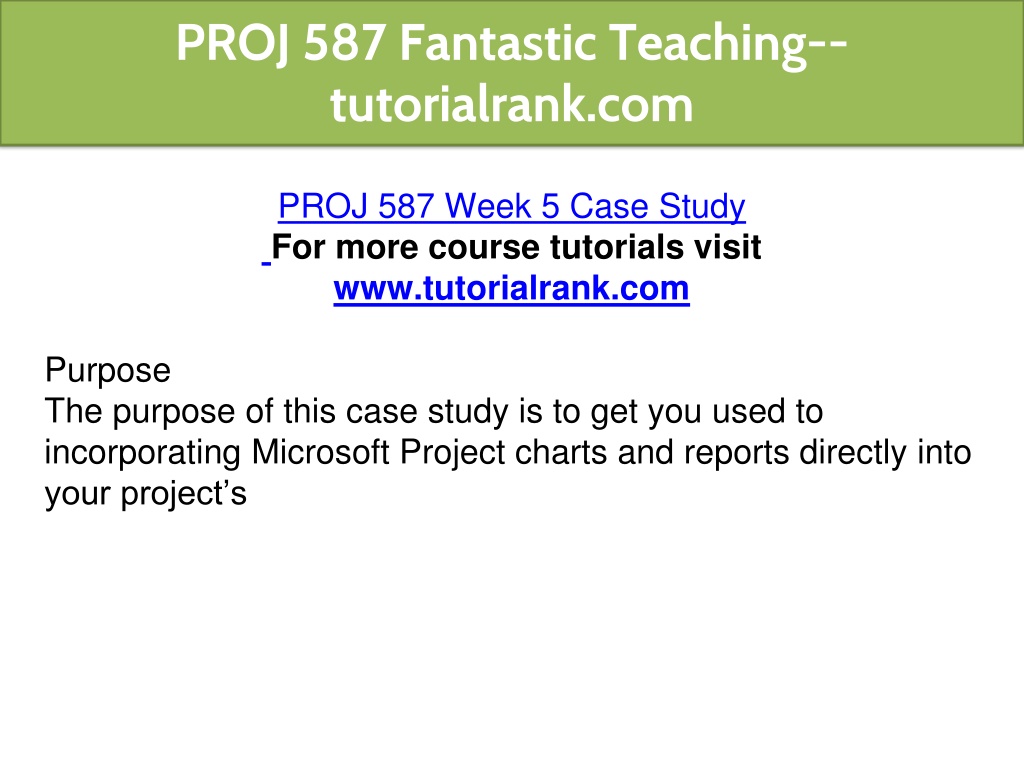The image size is (1024, 768).
Task: Select the "Purpose" heading
Action: tap(108, 370)
